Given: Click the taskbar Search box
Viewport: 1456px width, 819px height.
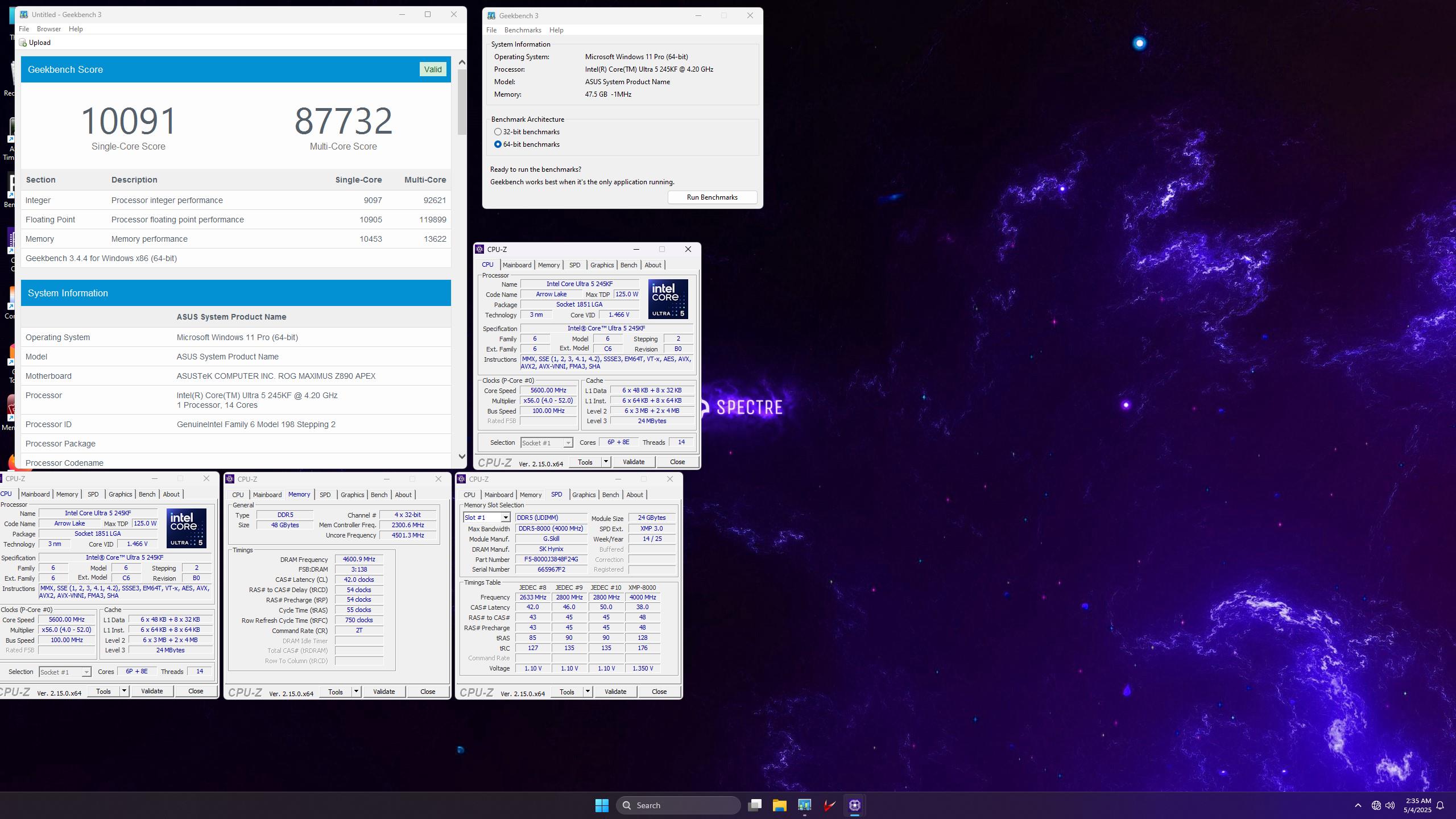Looking at the screenshot, I should point(679,805).
